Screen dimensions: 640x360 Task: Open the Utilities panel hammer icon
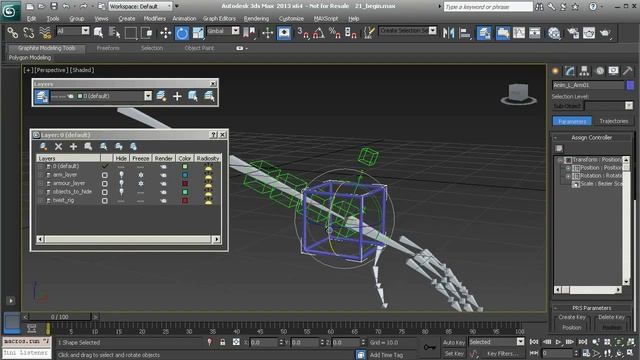point(628,71)
